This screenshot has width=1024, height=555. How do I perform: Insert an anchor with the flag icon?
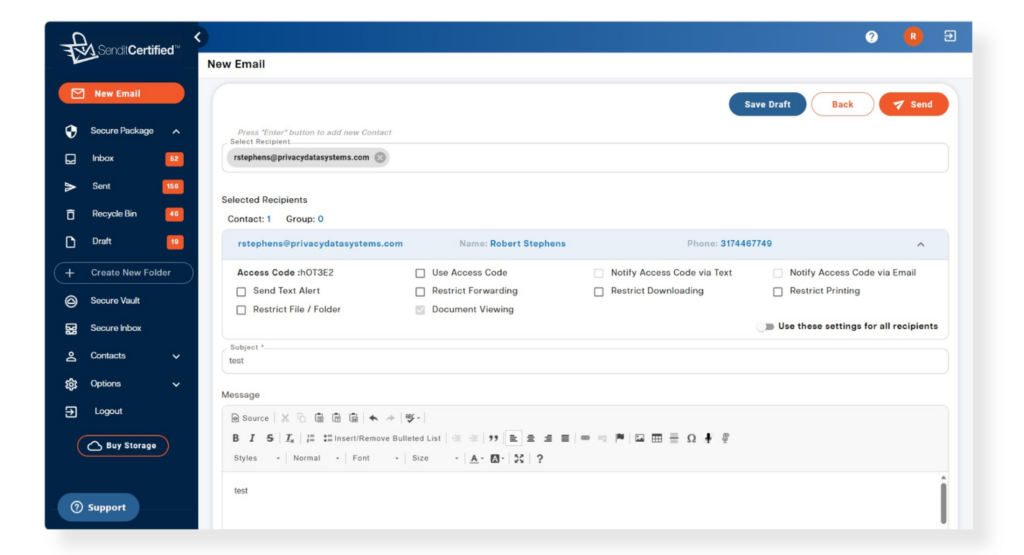coord(620,438)
